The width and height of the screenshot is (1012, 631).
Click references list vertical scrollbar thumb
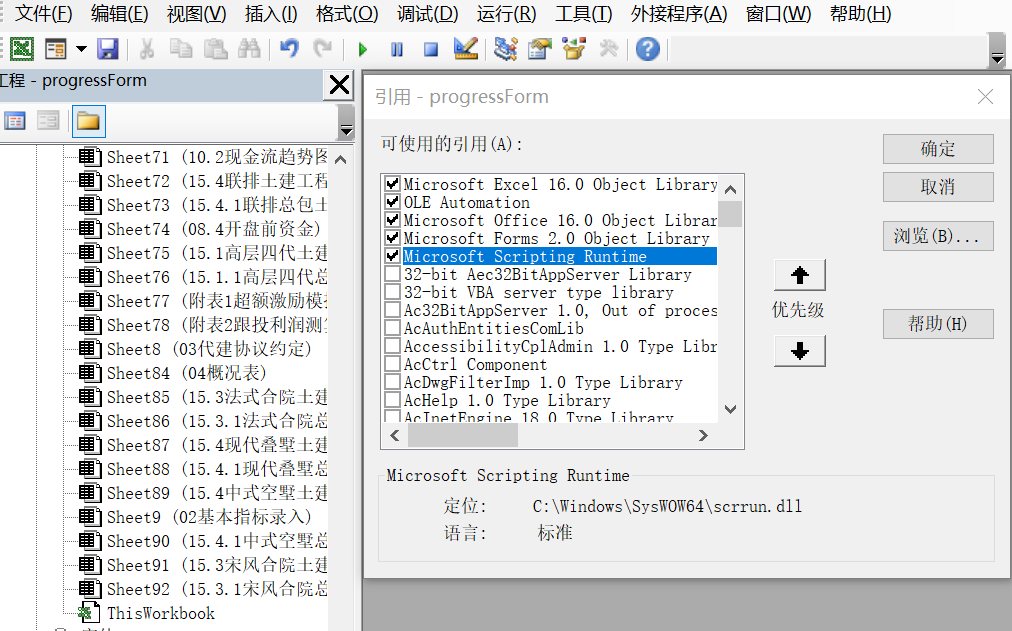(731, 214)
